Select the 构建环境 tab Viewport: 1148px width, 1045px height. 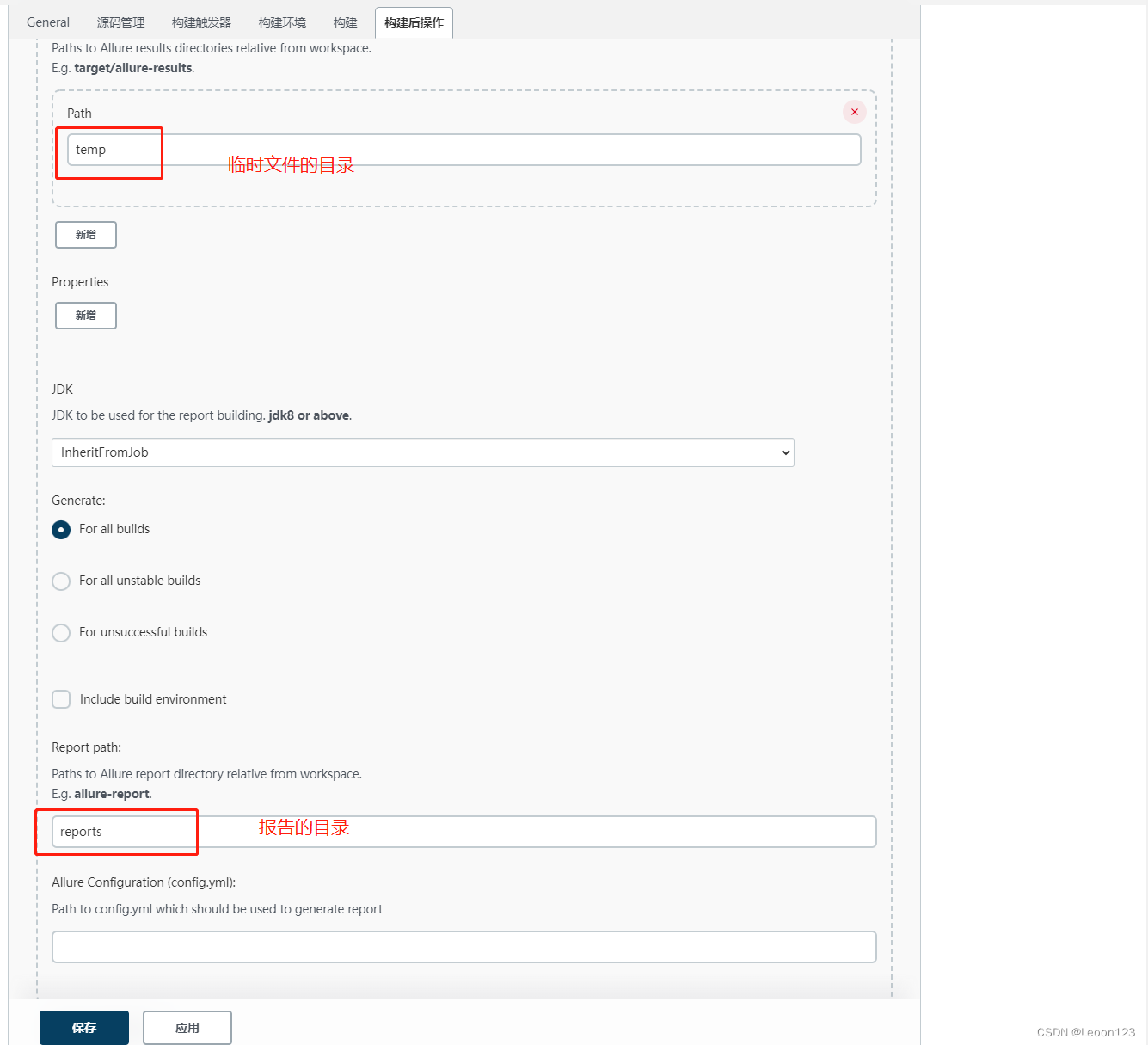pos(283,22)
